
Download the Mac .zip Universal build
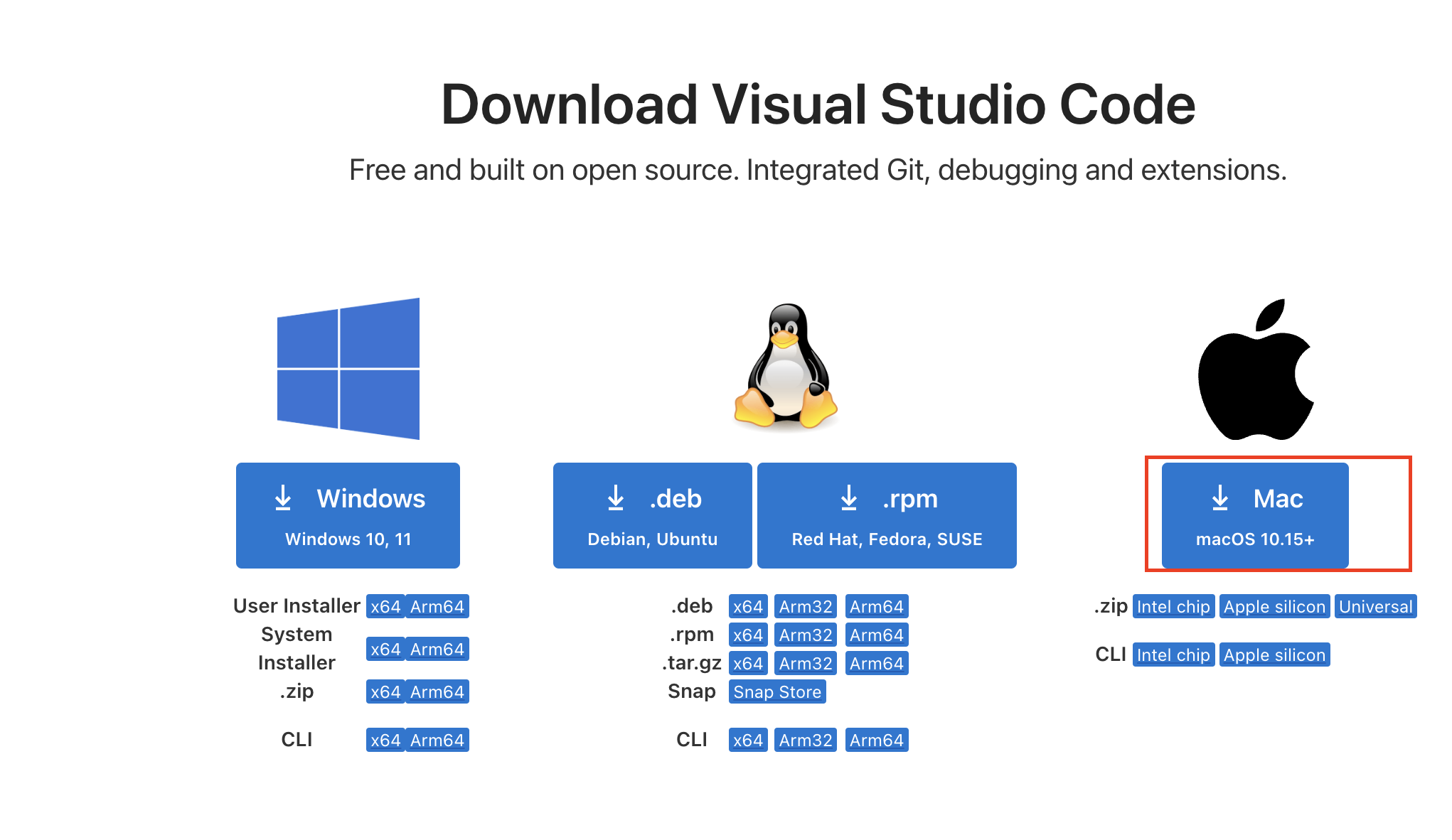(x=1375, y=607)
